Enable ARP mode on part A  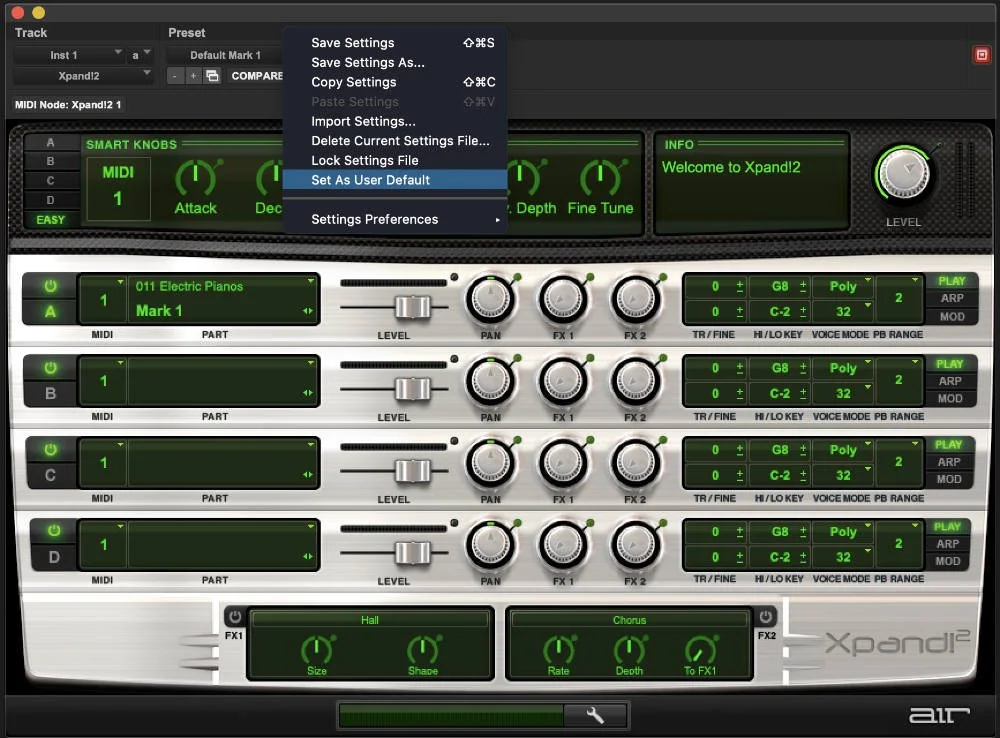coord(952,298)
